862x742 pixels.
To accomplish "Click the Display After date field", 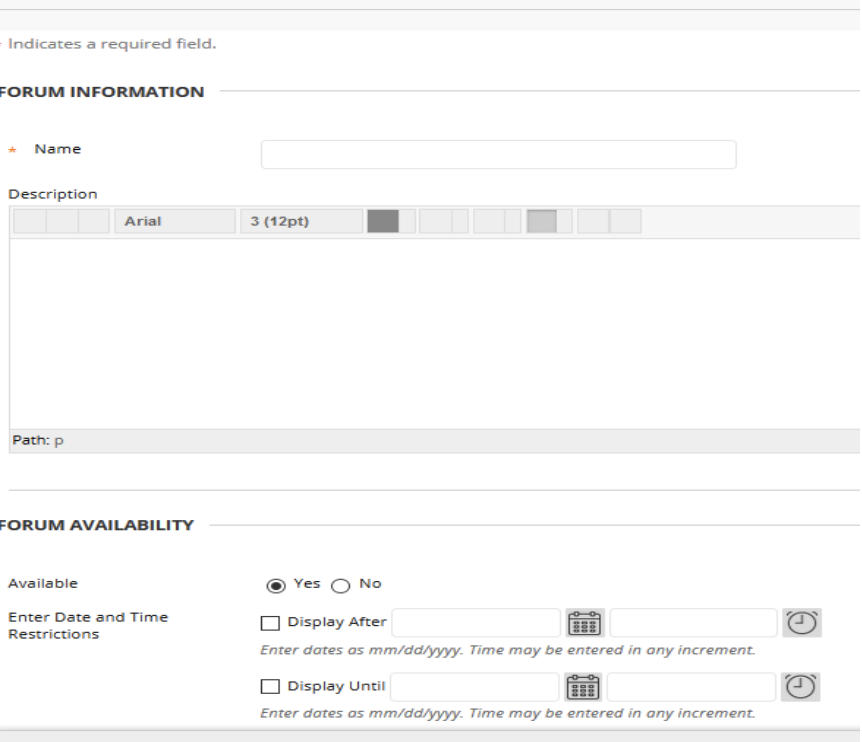I will 475,622.
